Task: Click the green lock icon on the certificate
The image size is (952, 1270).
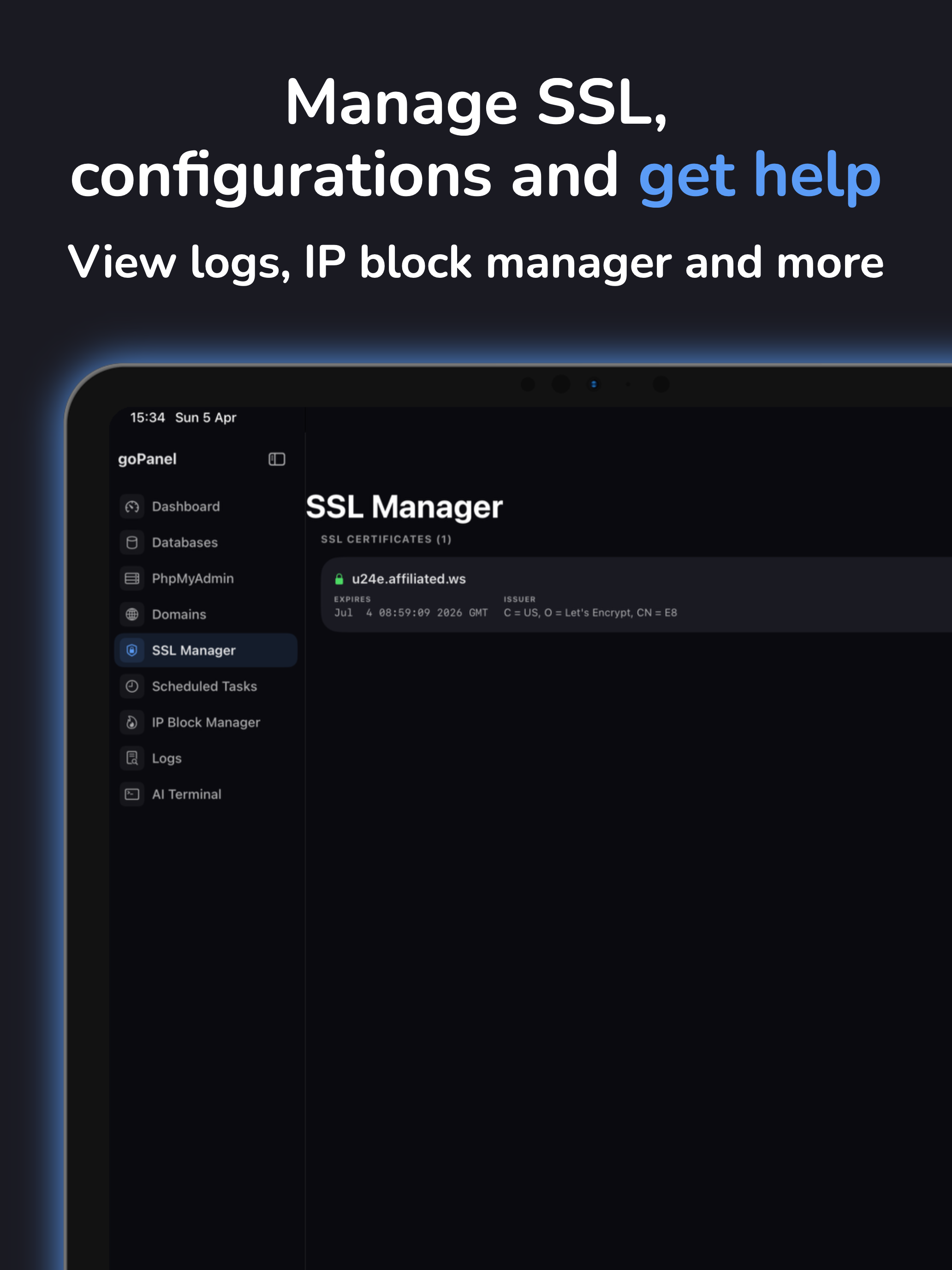Action: click(x=339, y=579)
